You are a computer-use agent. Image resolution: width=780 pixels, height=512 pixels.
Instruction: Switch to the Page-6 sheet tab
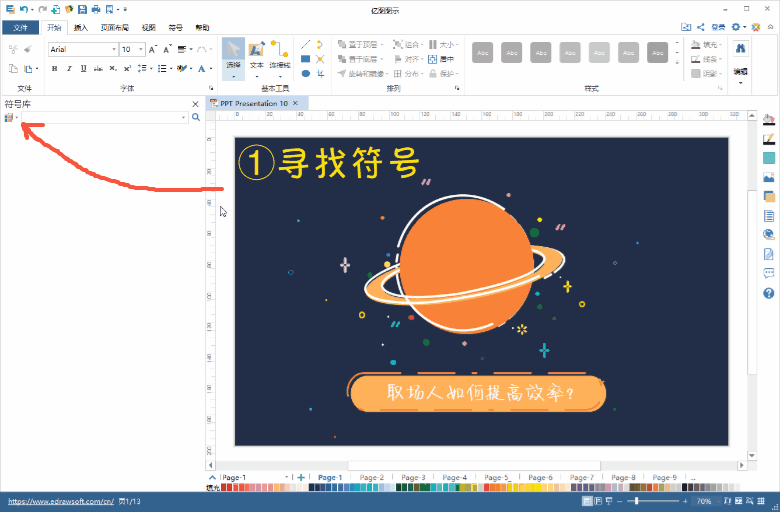click(x=540, y=477)
